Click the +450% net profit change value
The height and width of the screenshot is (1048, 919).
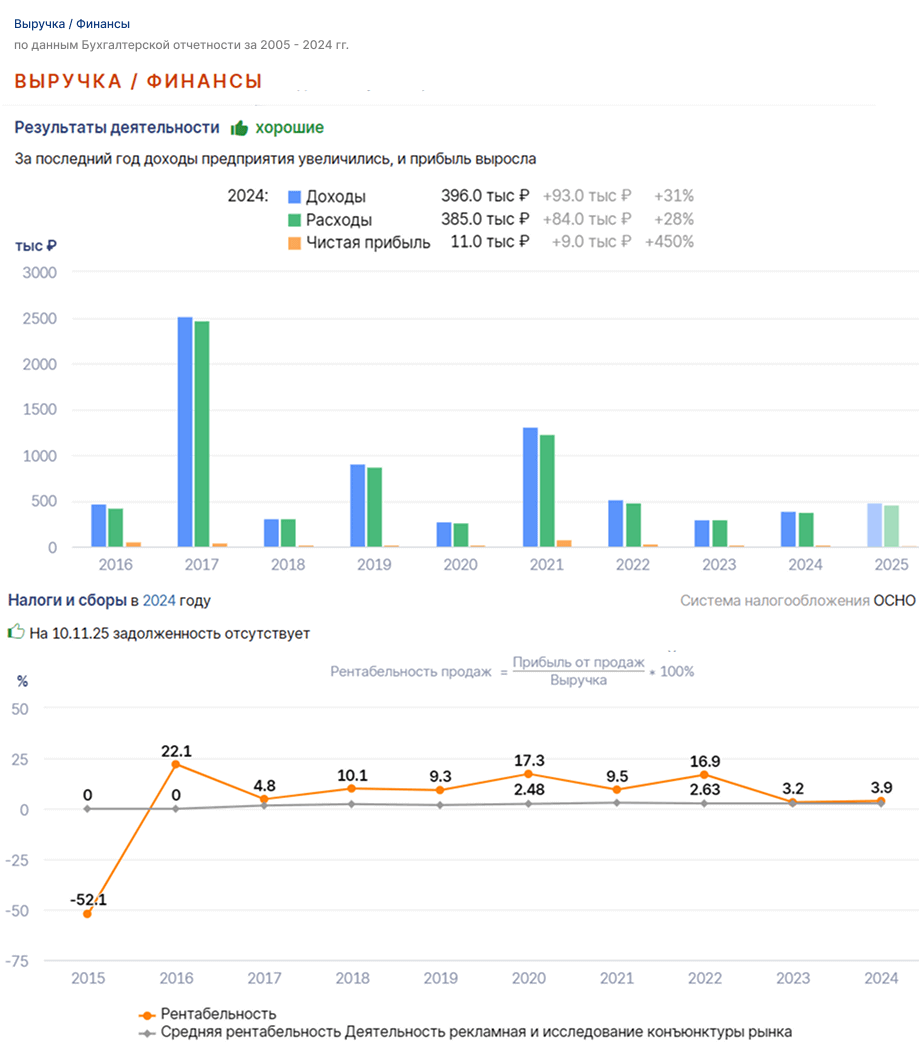pyautogui.click(x=669, y=242)
